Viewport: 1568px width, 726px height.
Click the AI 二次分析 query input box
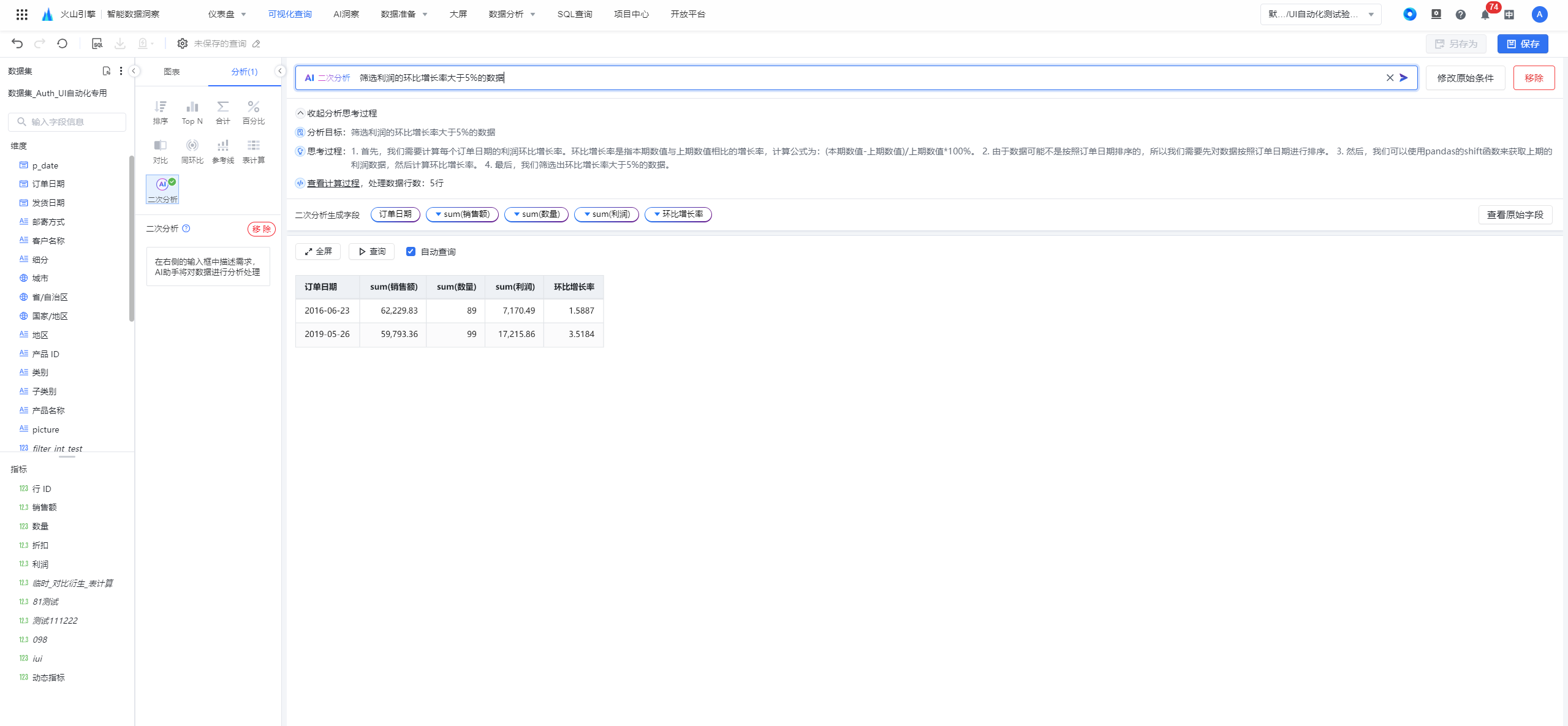click(856, 78)
